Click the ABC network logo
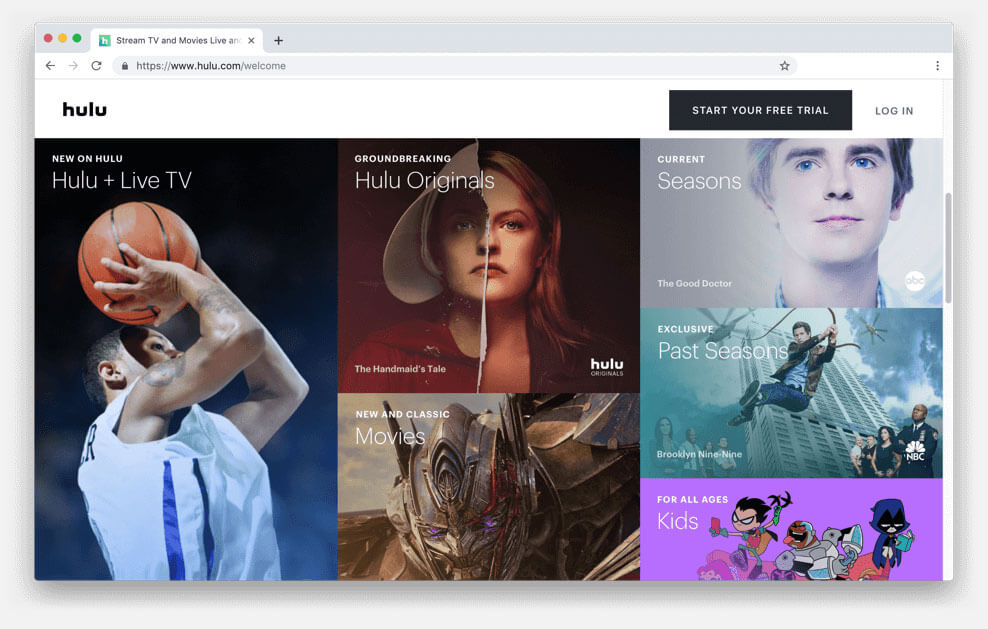This screenshot has width=988, height=629. tap(914, 280)
